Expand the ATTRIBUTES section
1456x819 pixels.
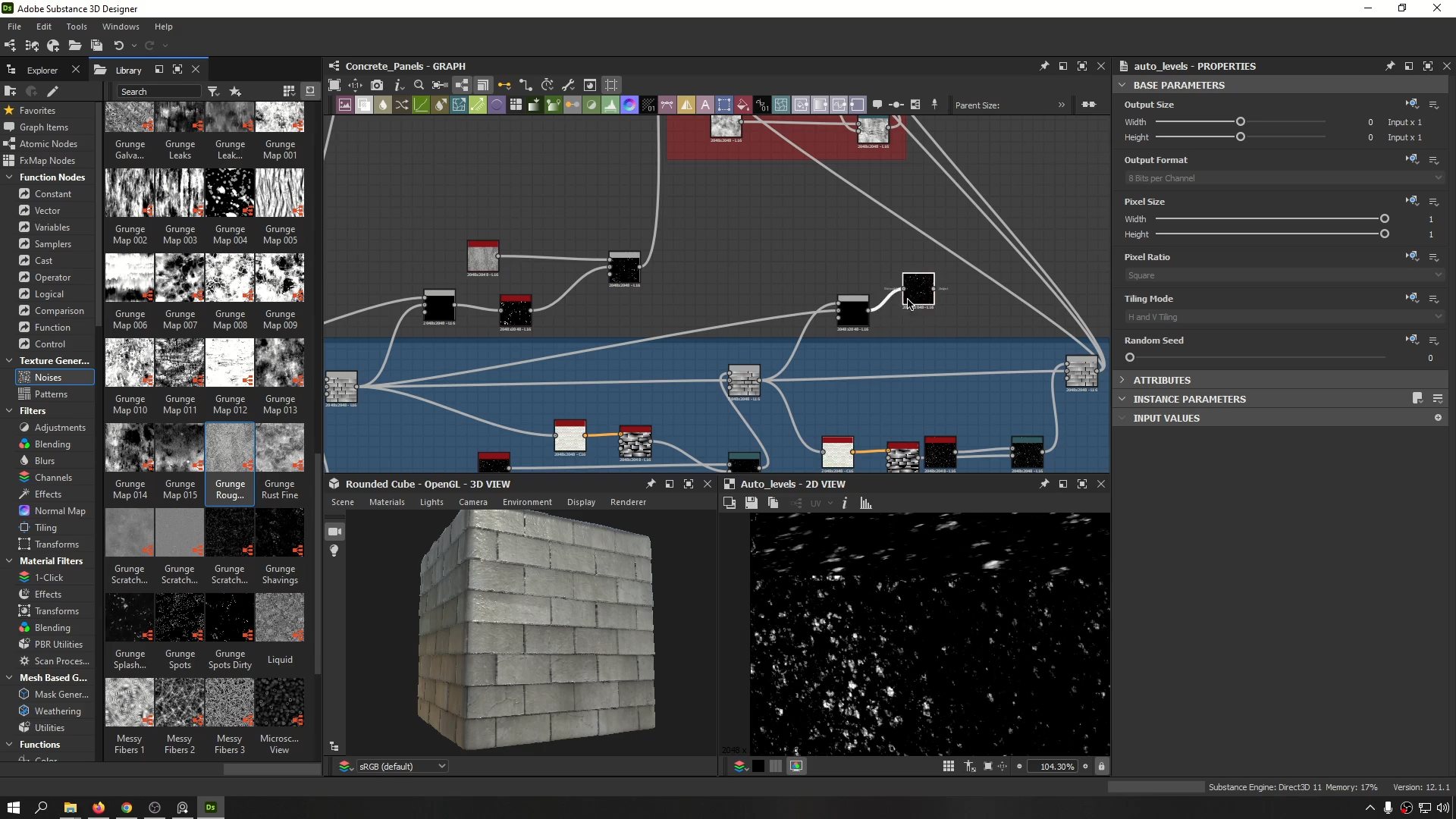point(1161,380)
